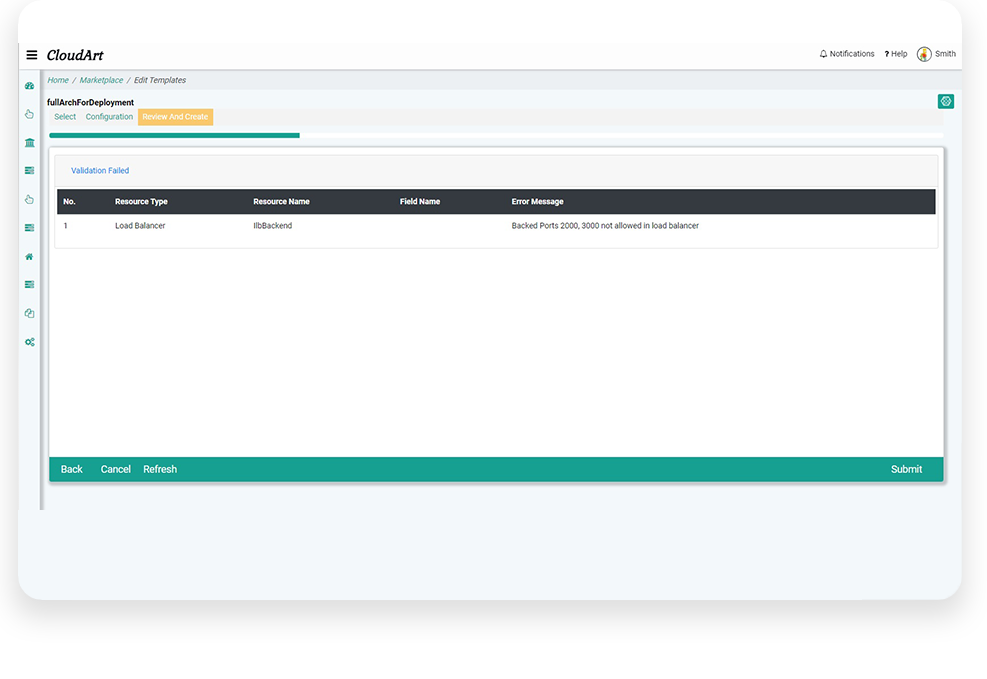Click the green wizard progress bar
987x679 pixels.
174,135
